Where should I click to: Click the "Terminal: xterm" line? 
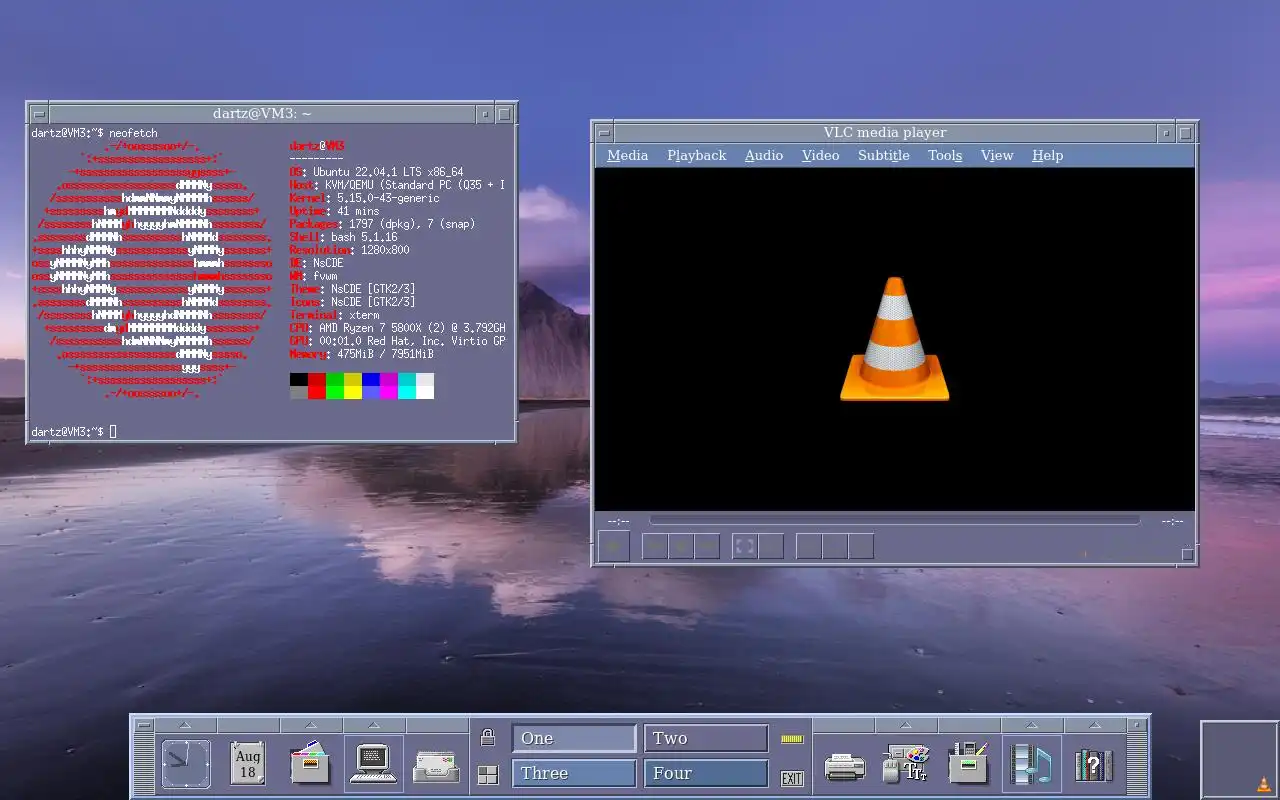[x=334, y=315]
